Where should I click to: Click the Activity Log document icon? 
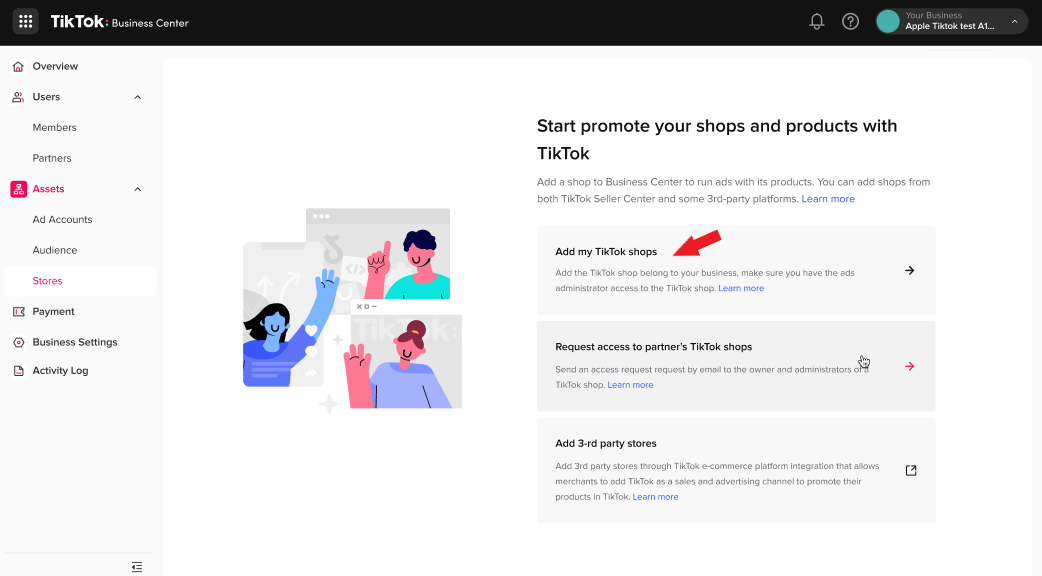point(18,371)
